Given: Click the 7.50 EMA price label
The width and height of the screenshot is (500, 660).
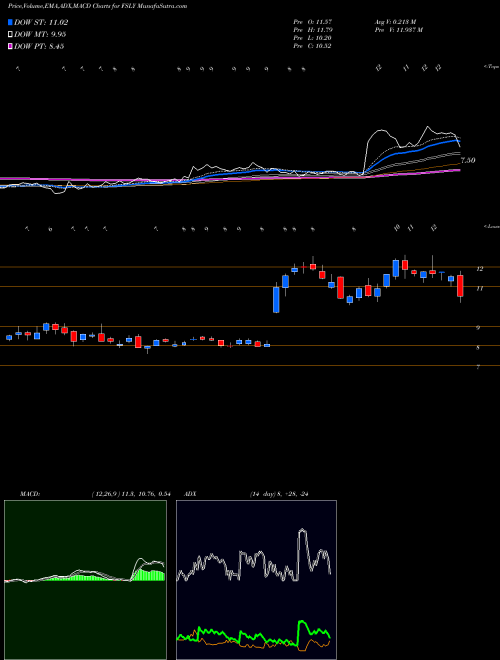Looking at the screenshot, I should 468,160.
